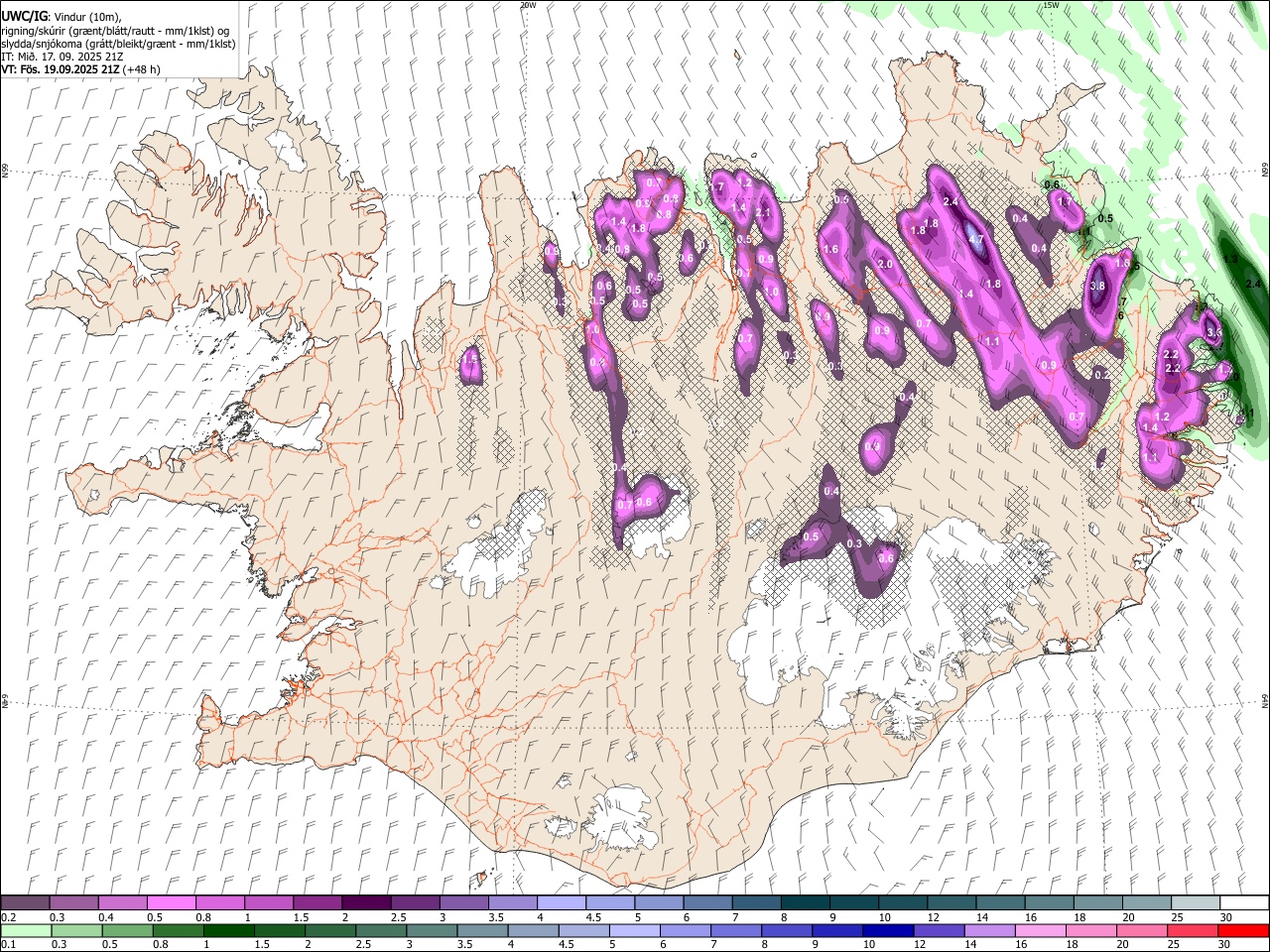Image resolution: width=1270 pixels, height=952 pixels.
Task: Pick the snow legend swatch between 7 and 8
Action: coord(756,903)
